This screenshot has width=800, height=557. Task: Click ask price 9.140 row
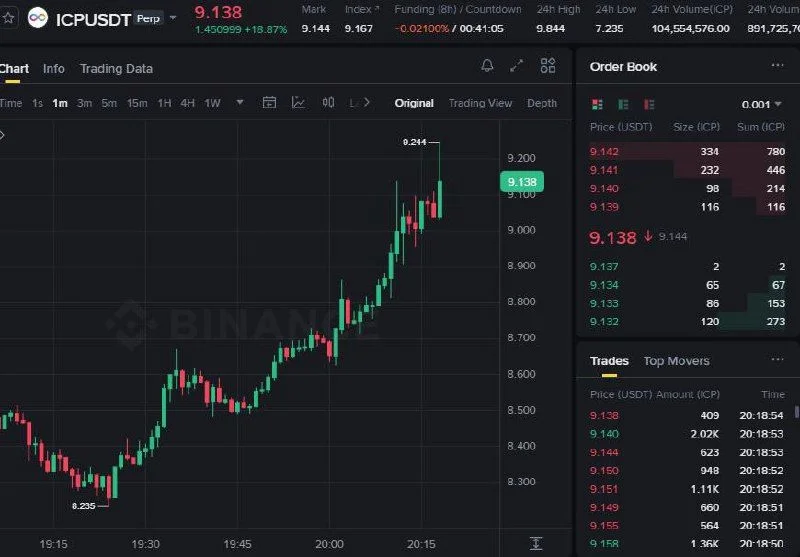[x=687, y=188]
